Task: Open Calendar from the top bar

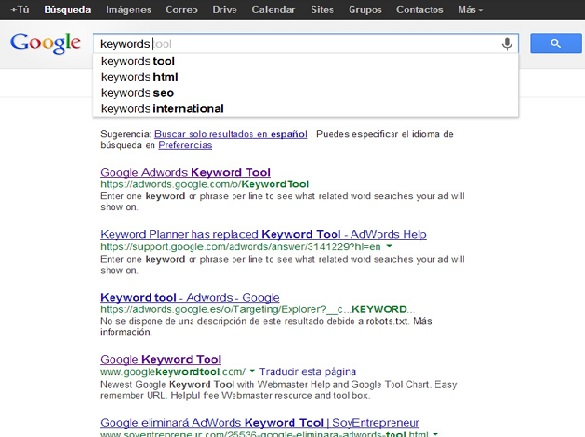Action: [x=273, y=10]
